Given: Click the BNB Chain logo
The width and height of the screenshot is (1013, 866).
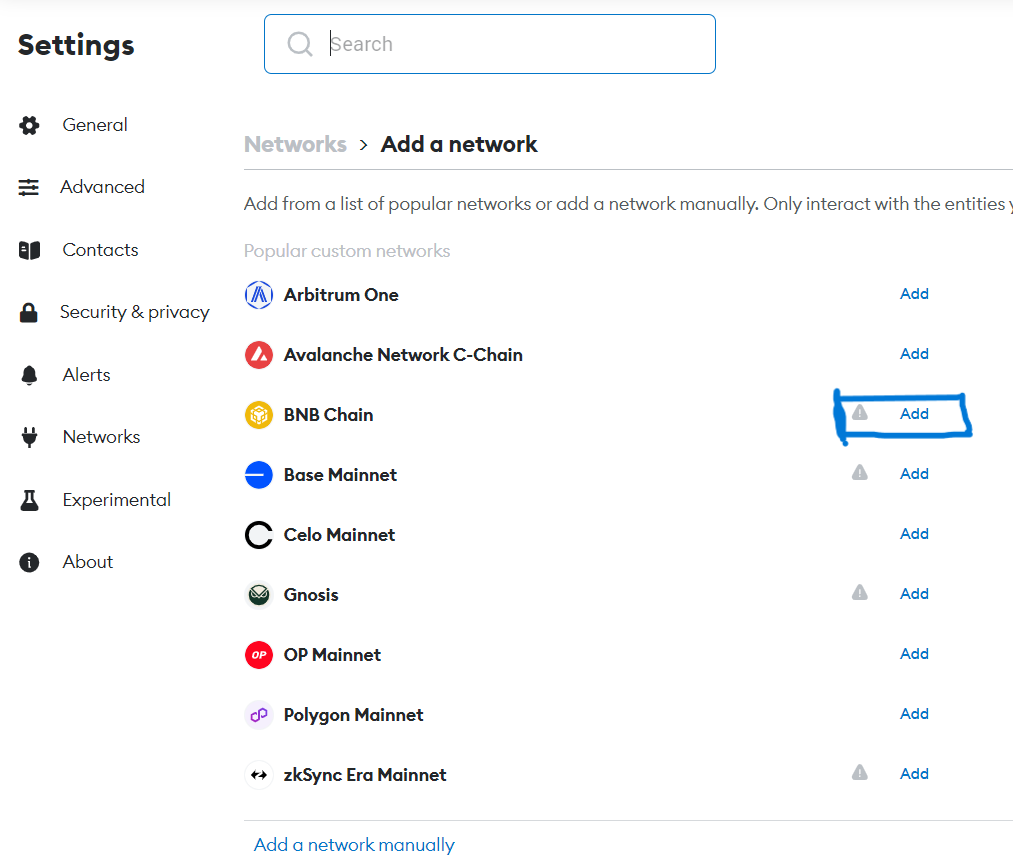Looking at the screenshot, I should pyautogui.click(x=258, y=415).
